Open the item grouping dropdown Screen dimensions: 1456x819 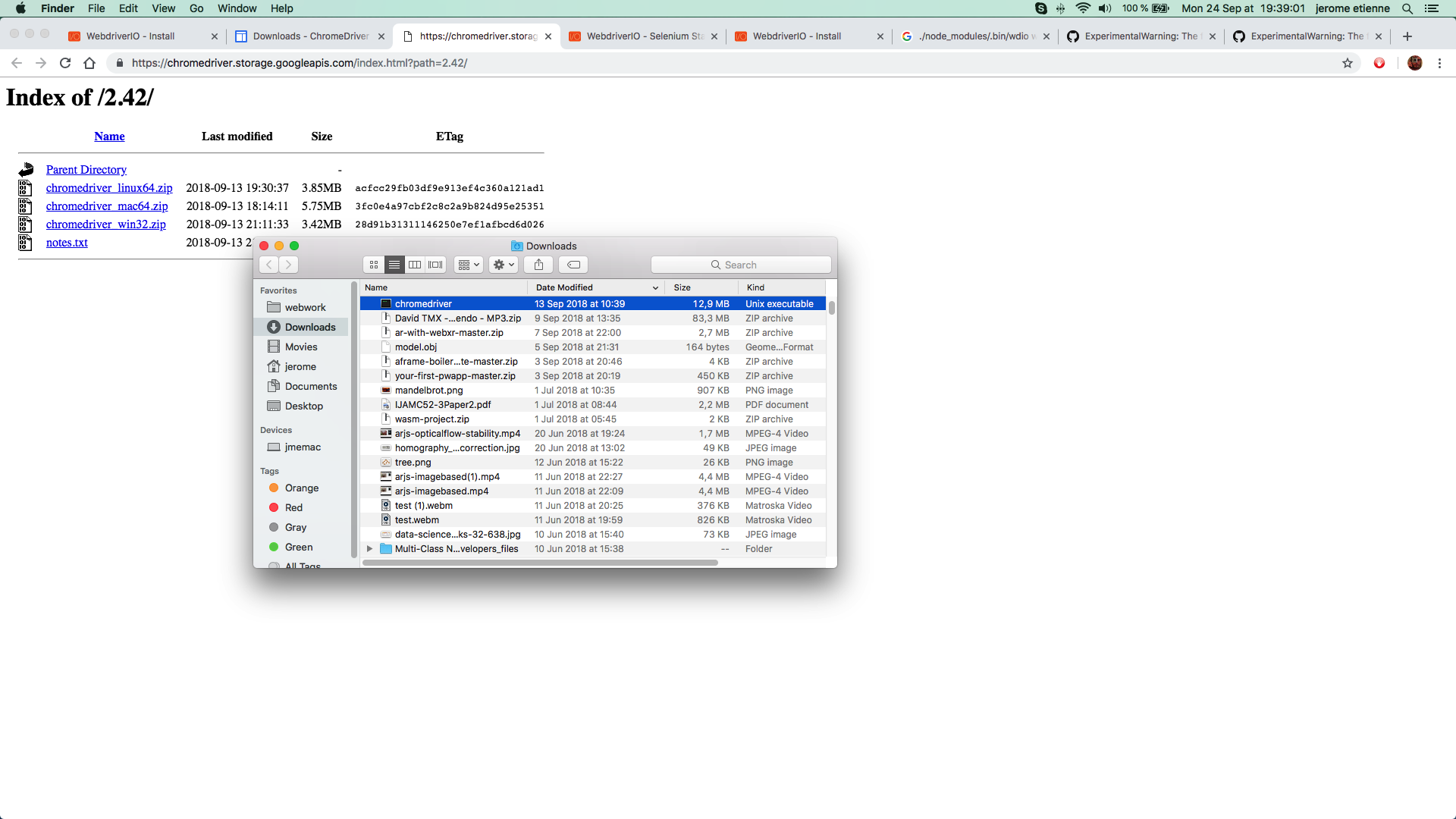pos(468,265)
